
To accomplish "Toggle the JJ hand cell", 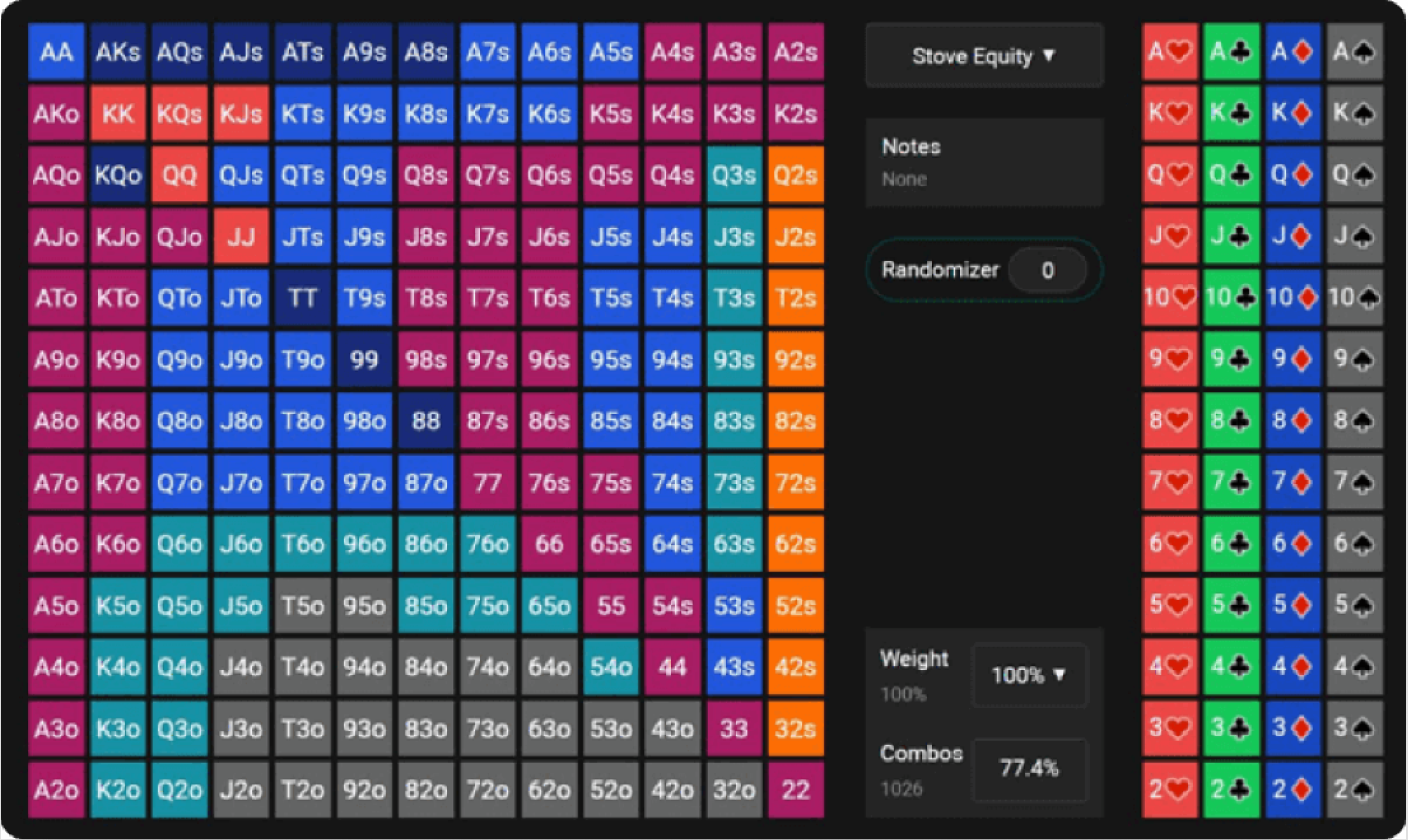I will click(x=242, y=237).
